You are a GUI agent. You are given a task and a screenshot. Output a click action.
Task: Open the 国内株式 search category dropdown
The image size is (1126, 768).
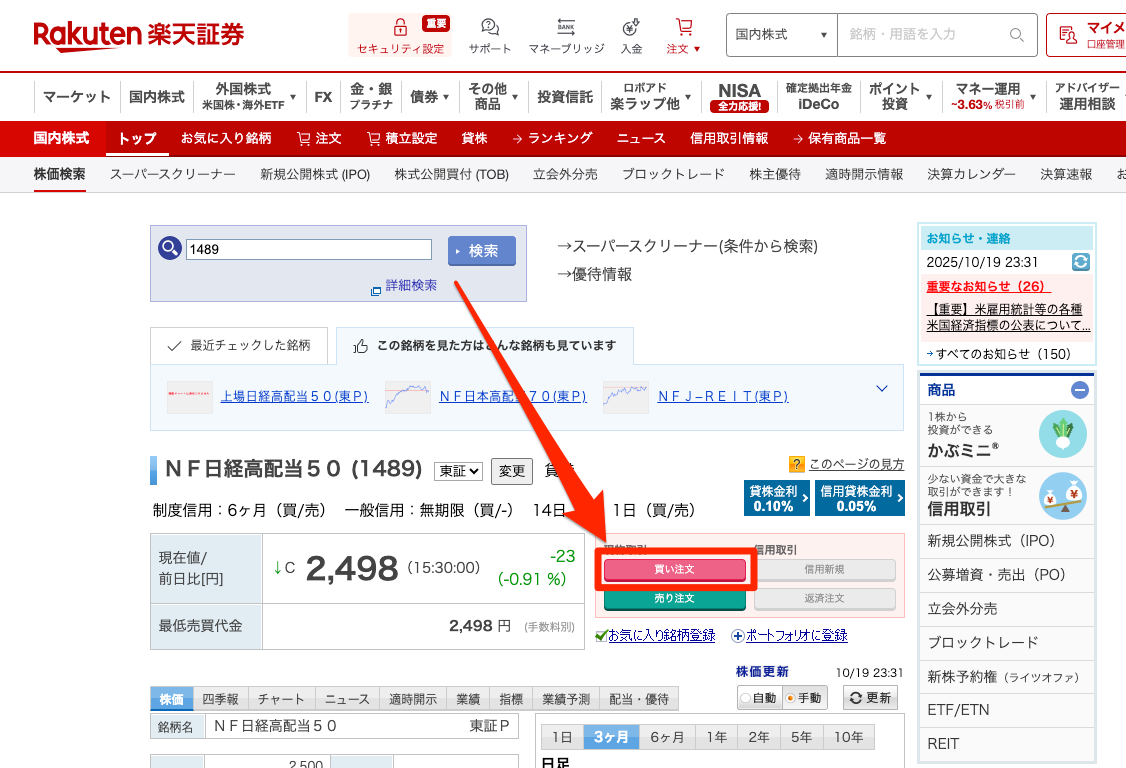pyautogui.click(x=781, y=35)
